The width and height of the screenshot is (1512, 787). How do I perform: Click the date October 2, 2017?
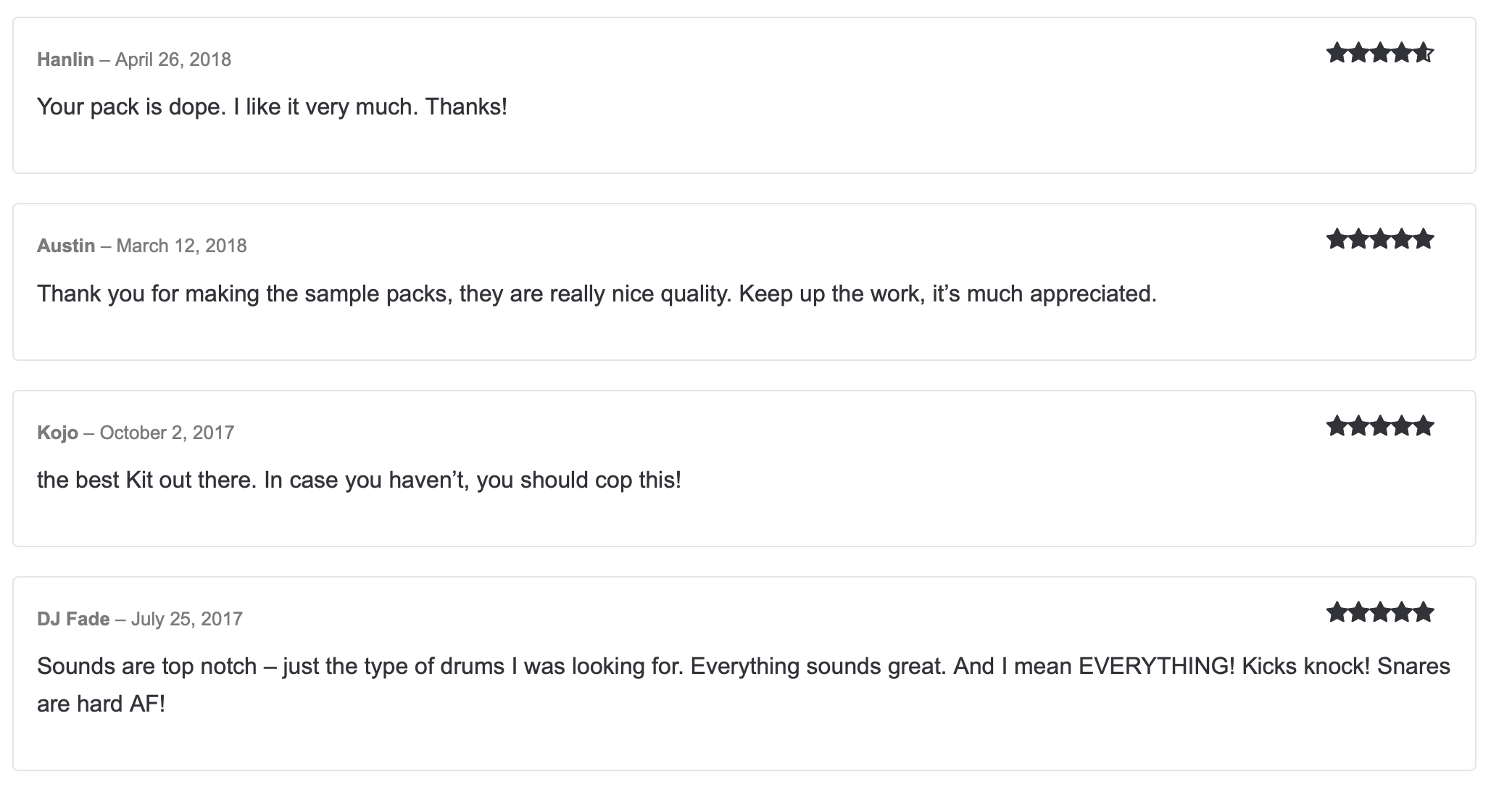167,433
